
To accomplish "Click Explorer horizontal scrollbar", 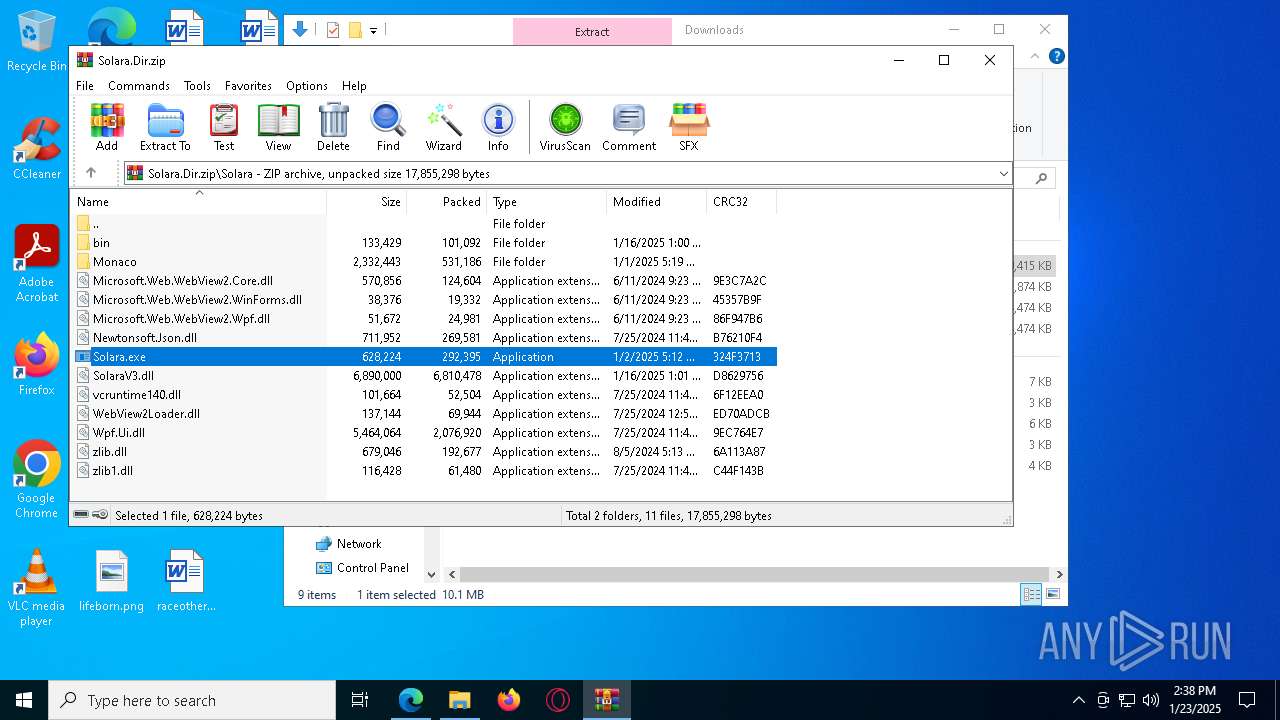I will [x=755, y=575].
